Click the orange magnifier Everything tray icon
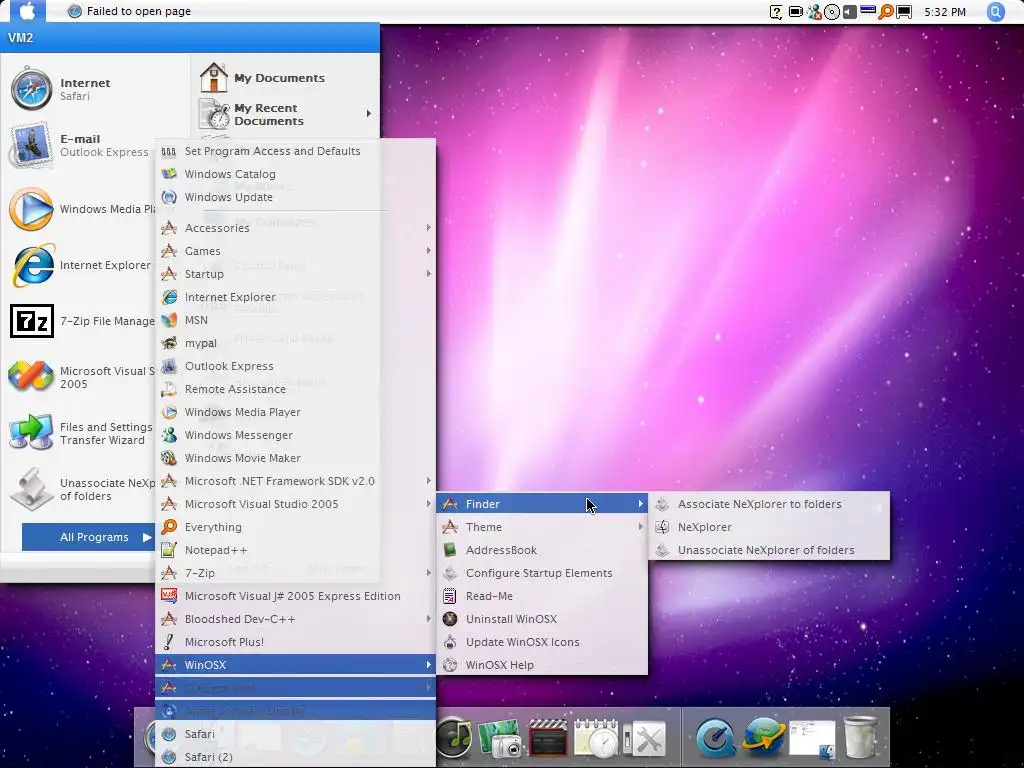This screenshot has width=1024, height=768. point(886,12)
